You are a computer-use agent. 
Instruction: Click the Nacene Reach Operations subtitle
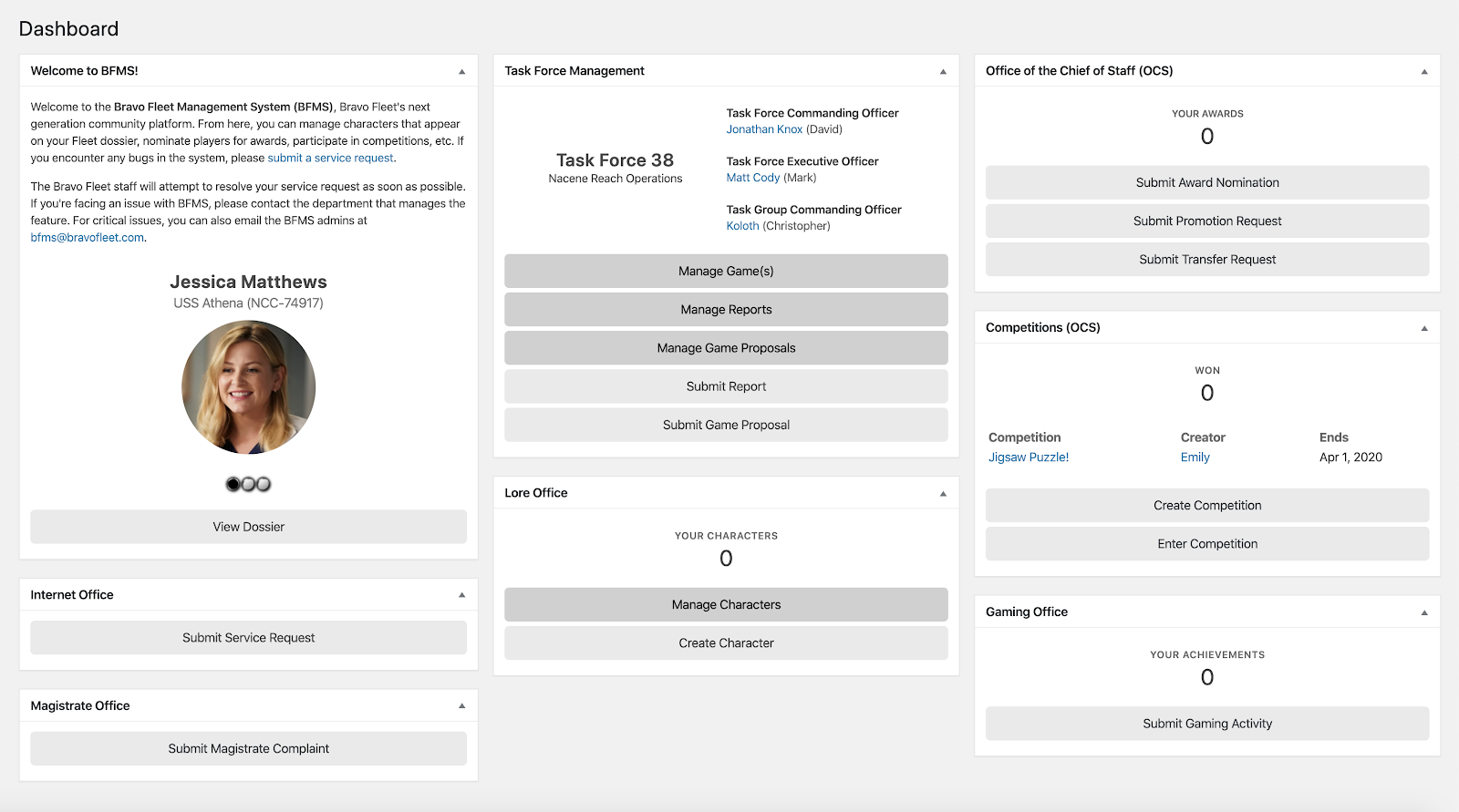tap(616, 179)
